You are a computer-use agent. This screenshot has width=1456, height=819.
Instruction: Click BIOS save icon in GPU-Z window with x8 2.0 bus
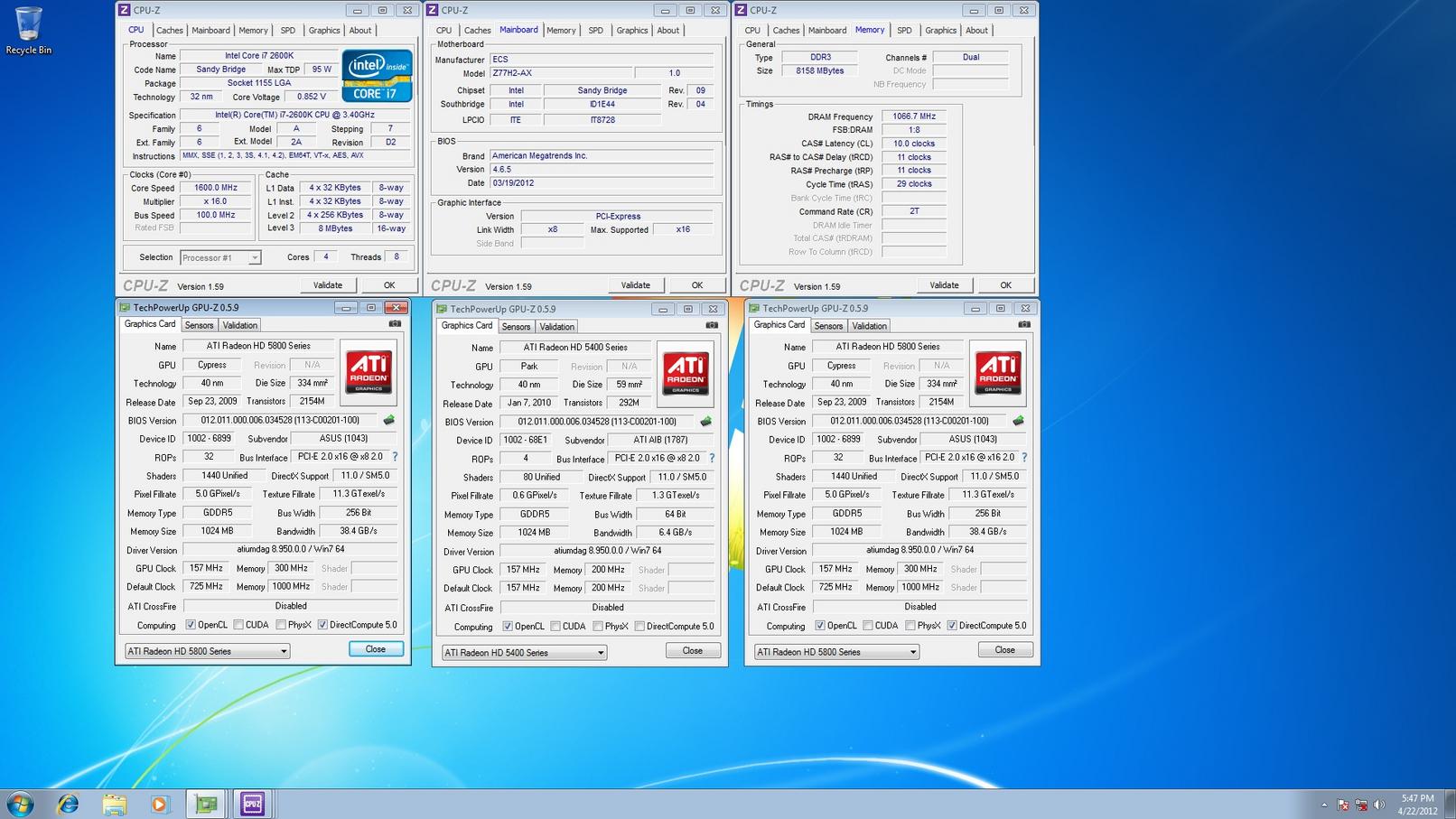tap(388, 420)
